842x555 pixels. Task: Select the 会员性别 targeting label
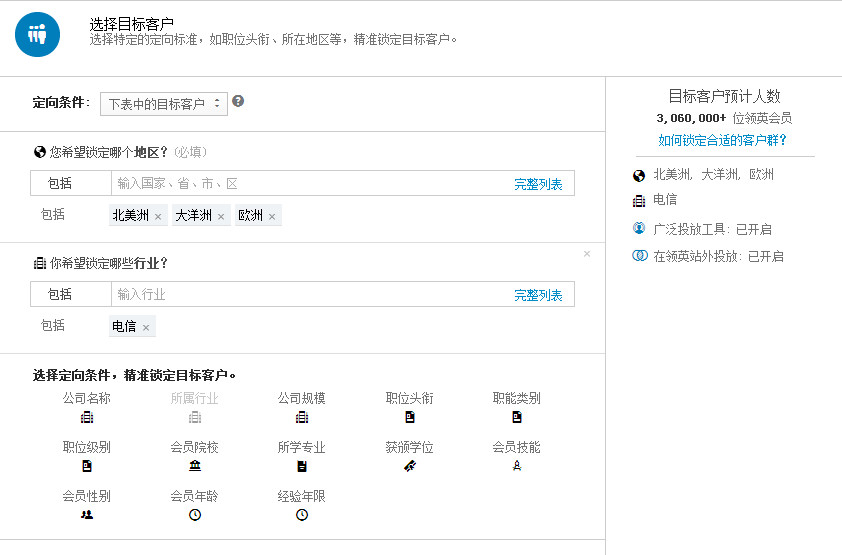click(87, 496)
